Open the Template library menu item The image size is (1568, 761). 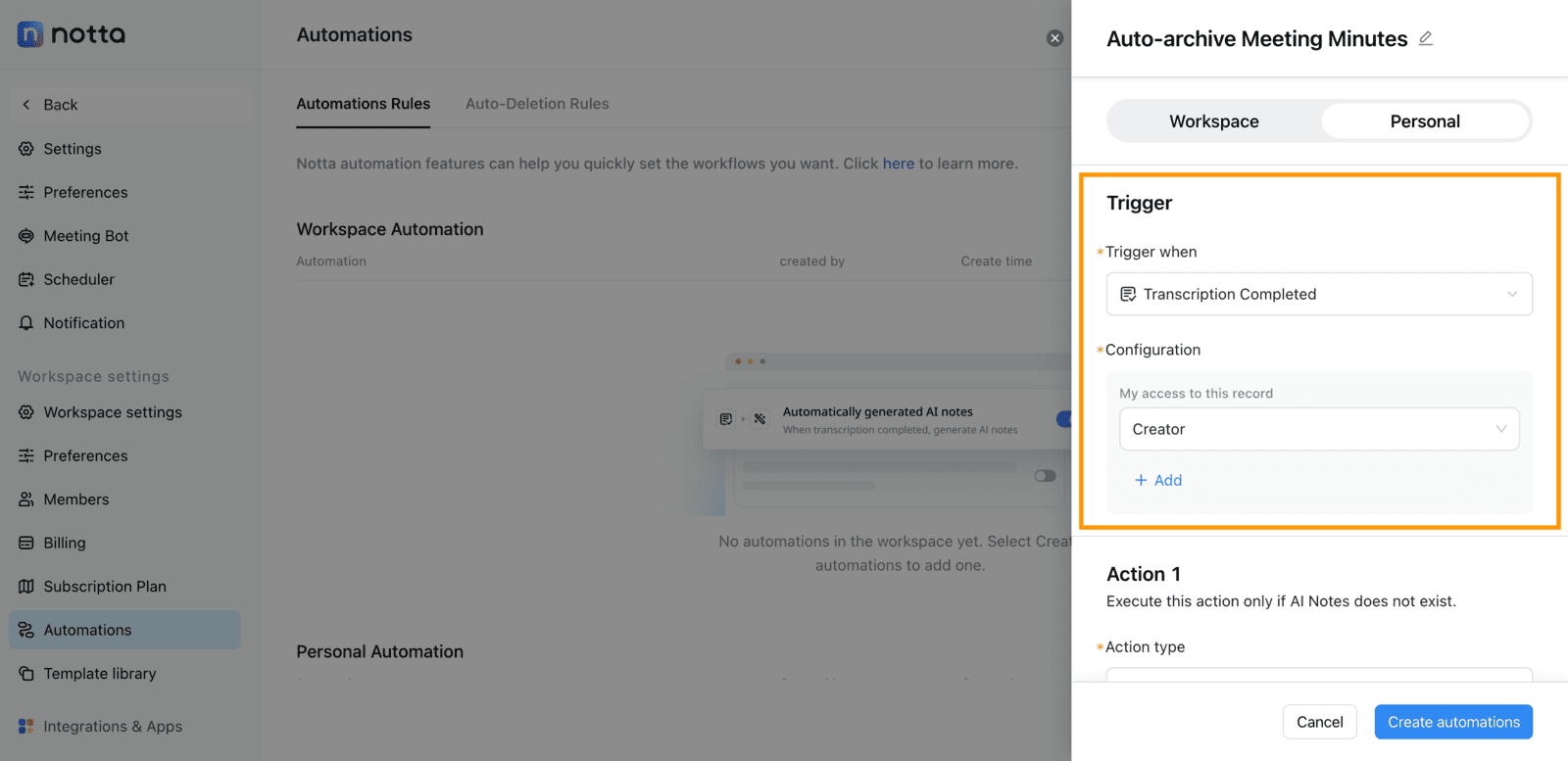(125, 674)
